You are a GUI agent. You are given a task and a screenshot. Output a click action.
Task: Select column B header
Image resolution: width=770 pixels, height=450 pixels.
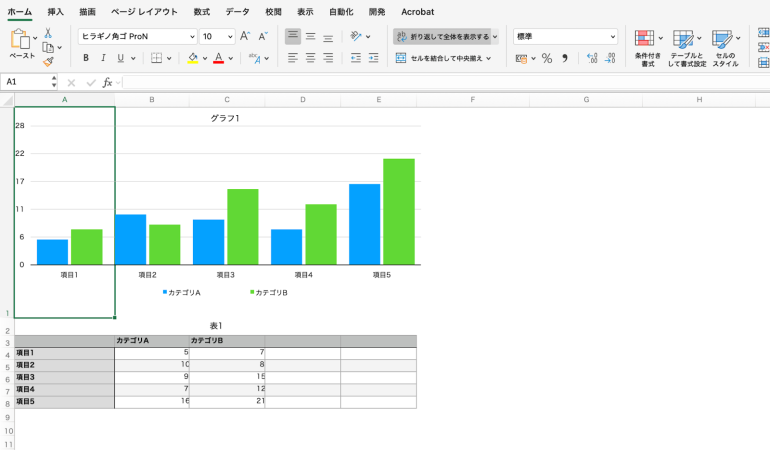tap(152, 100)
